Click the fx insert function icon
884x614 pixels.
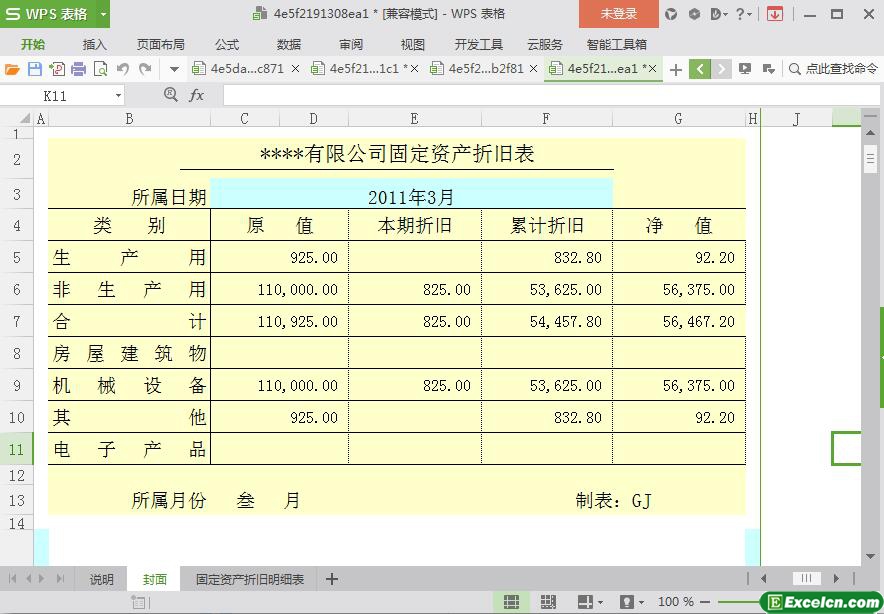[x=197, y=95]
